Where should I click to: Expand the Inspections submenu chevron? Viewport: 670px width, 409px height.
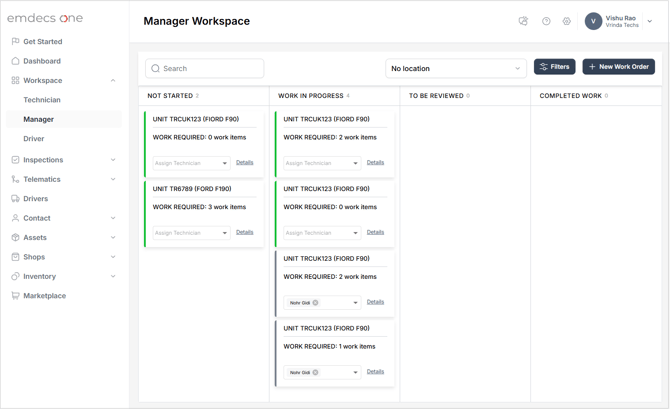coord(113,160)
